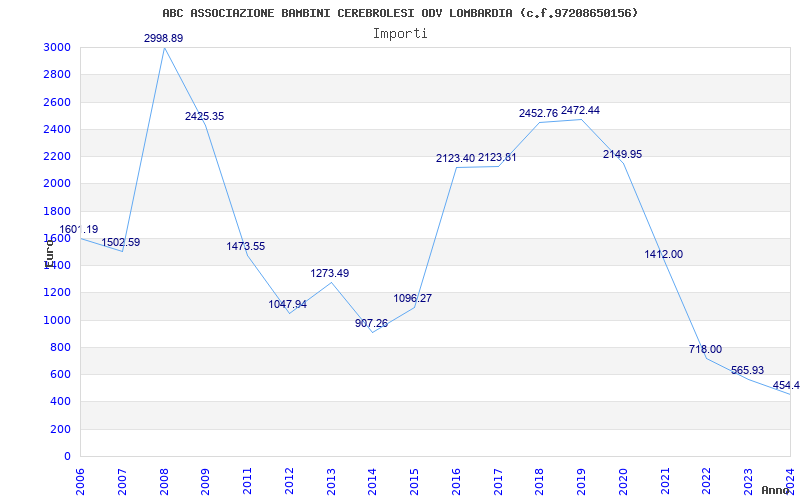Select the Importi chart subtitle
800x500 pixels.
(x=400, y=33)
